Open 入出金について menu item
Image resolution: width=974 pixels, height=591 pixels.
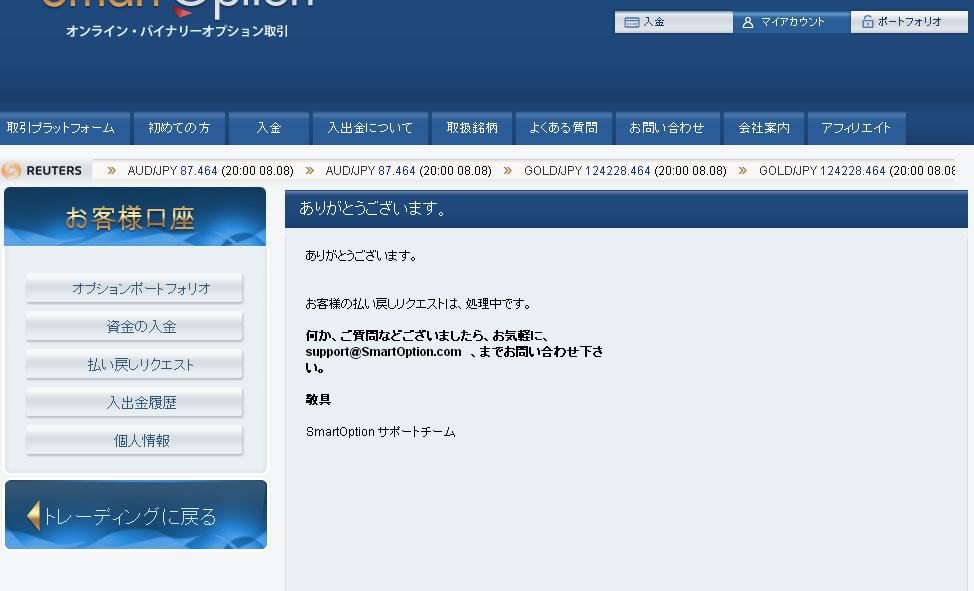(370, 128)
